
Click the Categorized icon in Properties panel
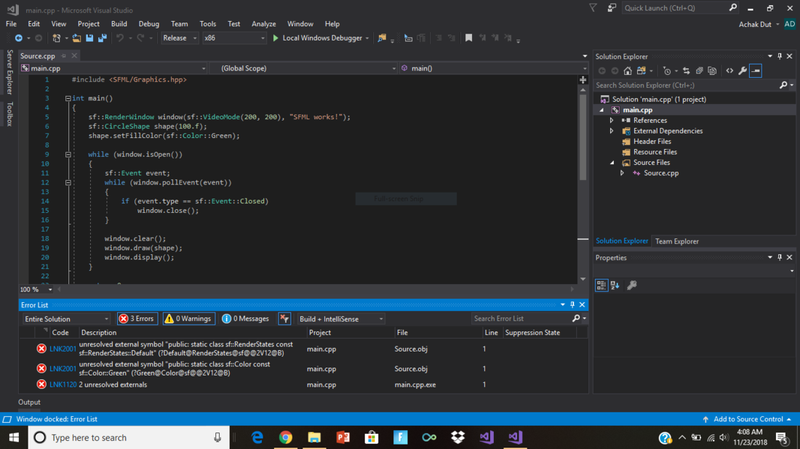pyautogui.click(x=602, y=285)
